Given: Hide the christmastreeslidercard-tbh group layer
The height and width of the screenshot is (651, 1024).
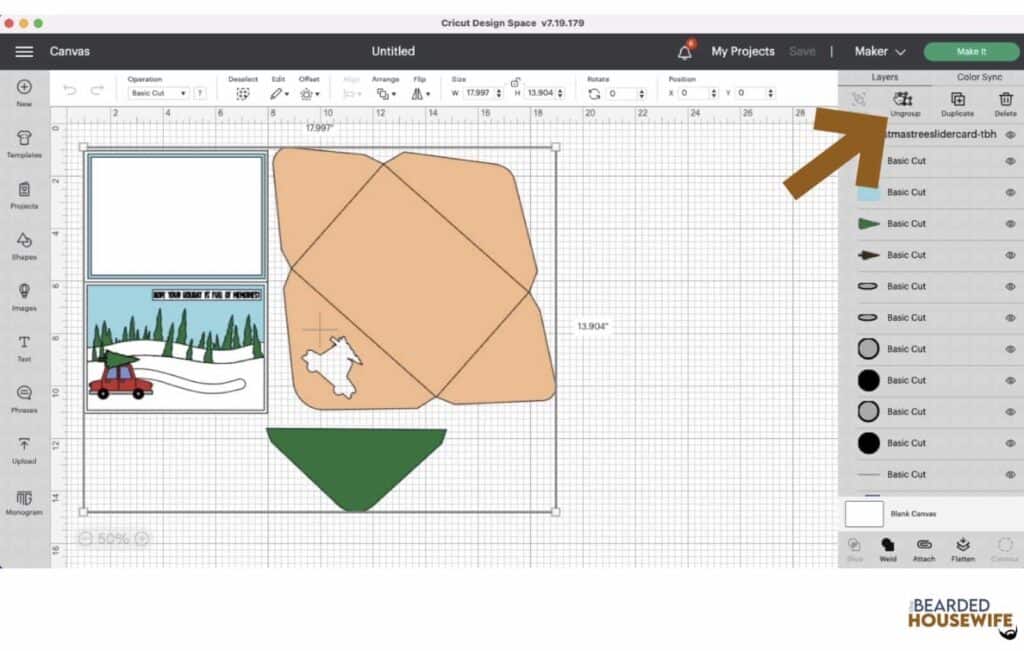Looking at the screenshot, I should (x=1010, y=135).
